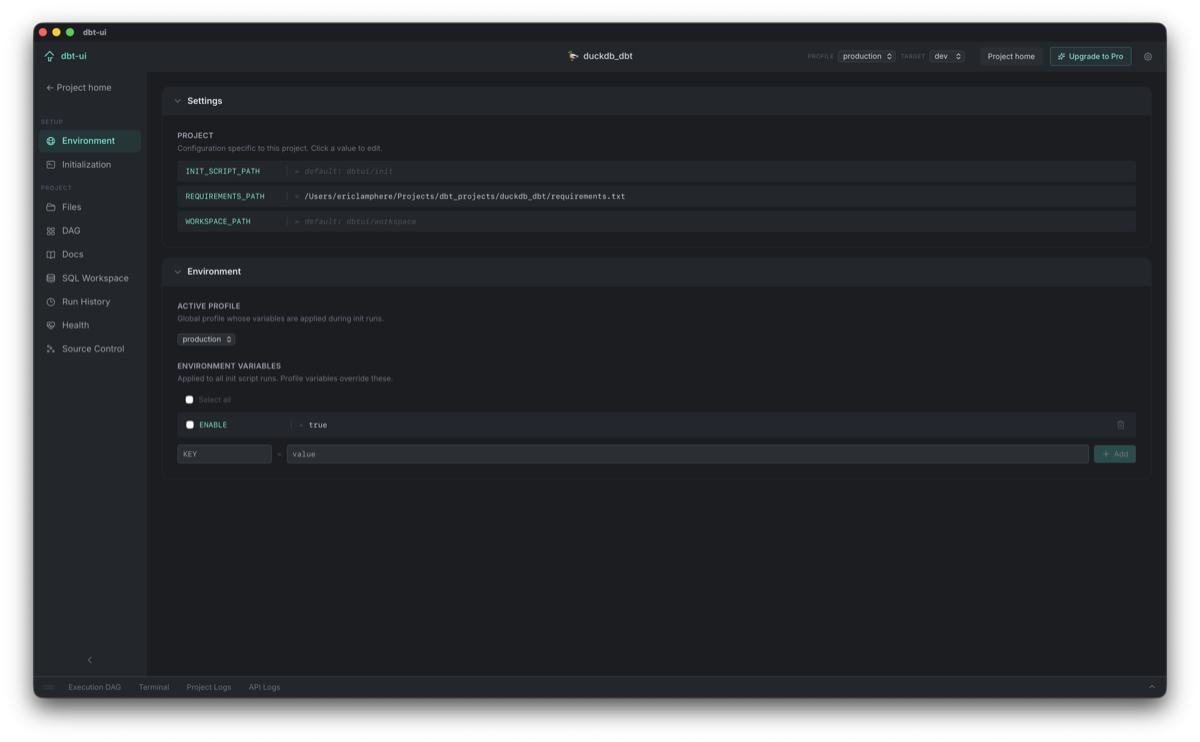1200x742 pixels.
Task: Click the Project home button in header
Action: coord(1011,57)
